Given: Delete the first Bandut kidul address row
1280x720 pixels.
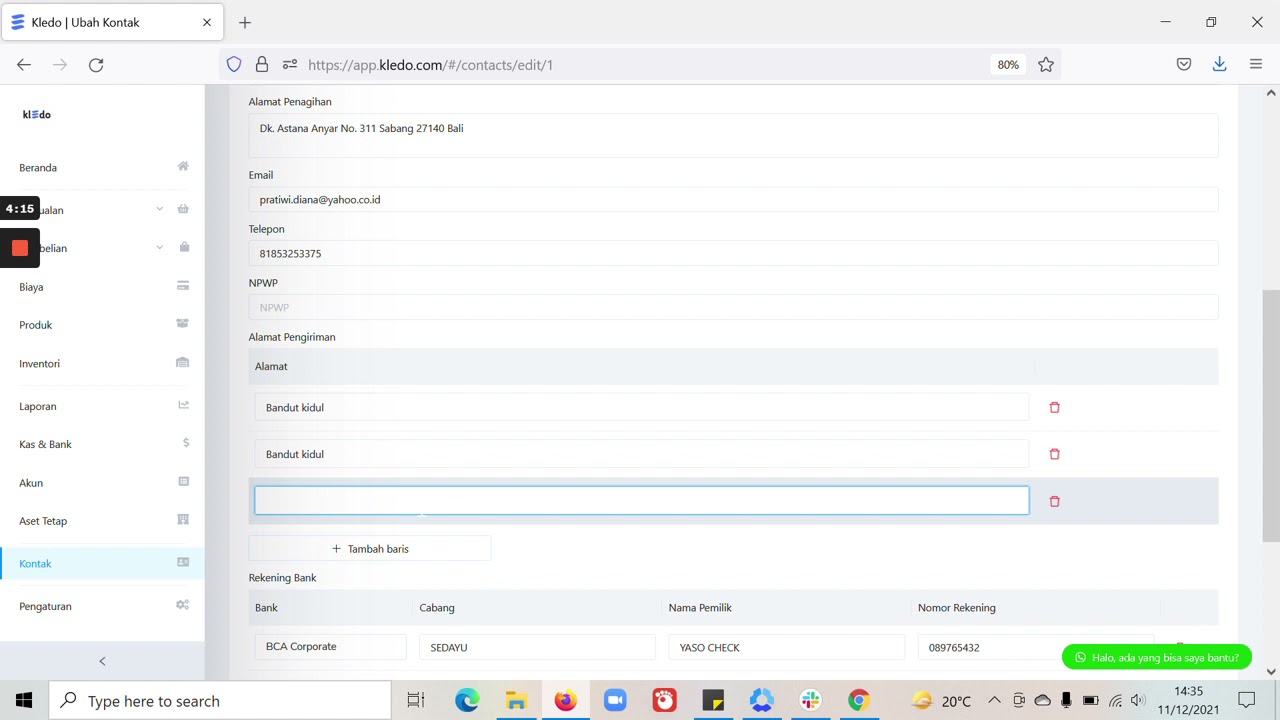Looking at the screenshot, I should [1054, 407].
